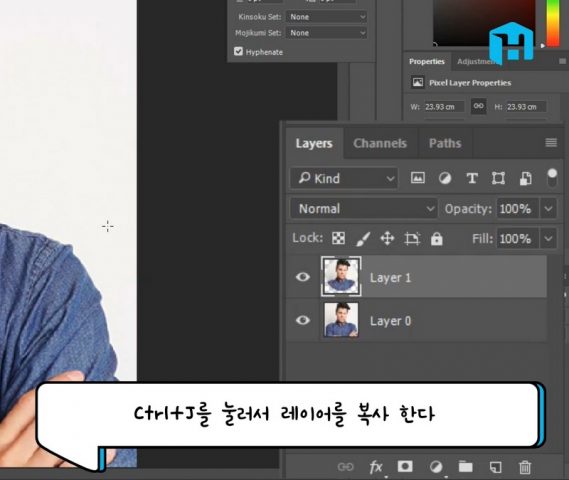Filter layers by type (T icon)

click(x=472, y=178)
